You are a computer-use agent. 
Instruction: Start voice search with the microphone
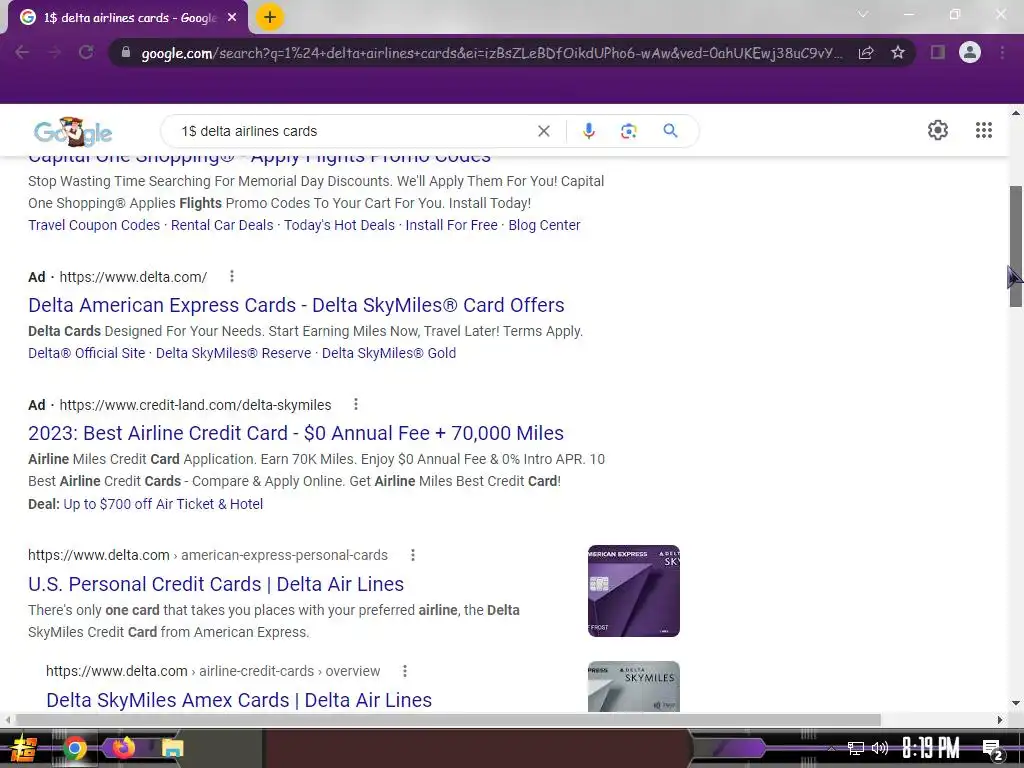588,131
